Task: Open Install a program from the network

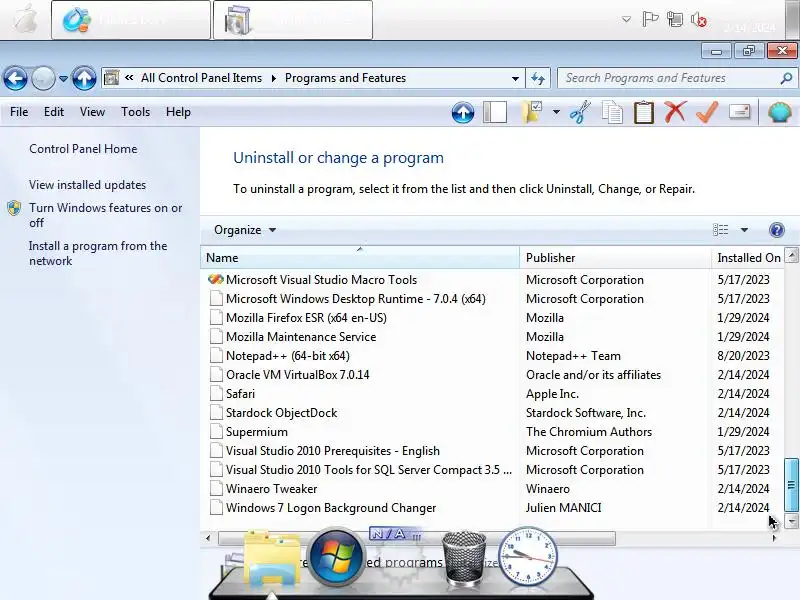Action: tap(97, 253)
